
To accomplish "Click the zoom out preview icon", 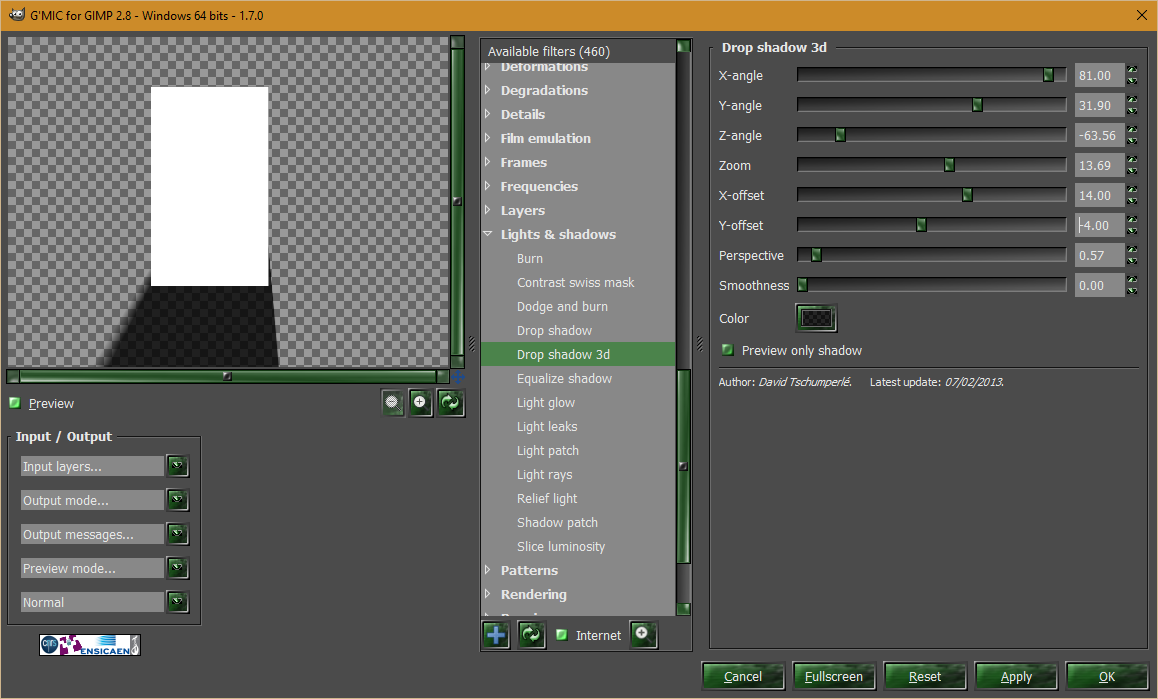I will 393,403.
